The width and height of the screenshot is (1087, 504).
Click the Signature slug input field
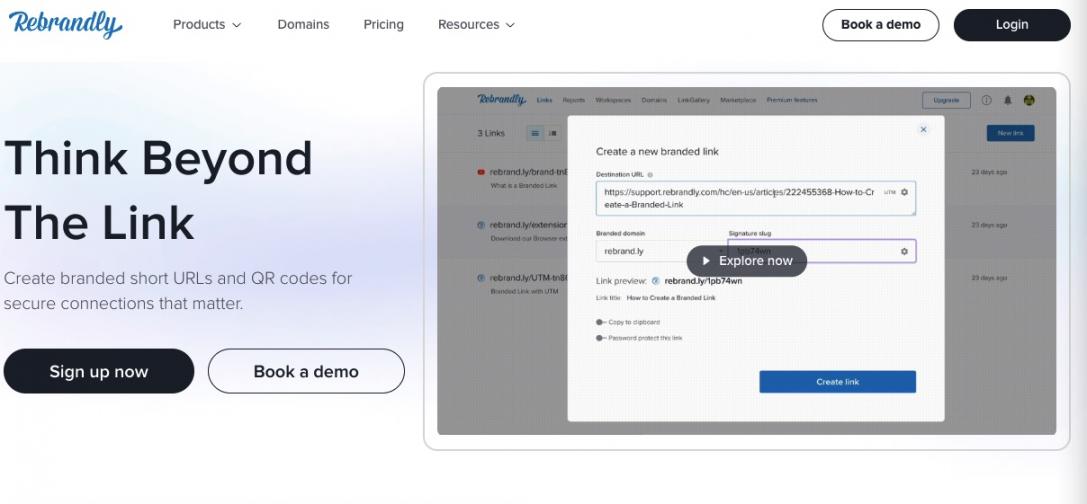(821, 251)
